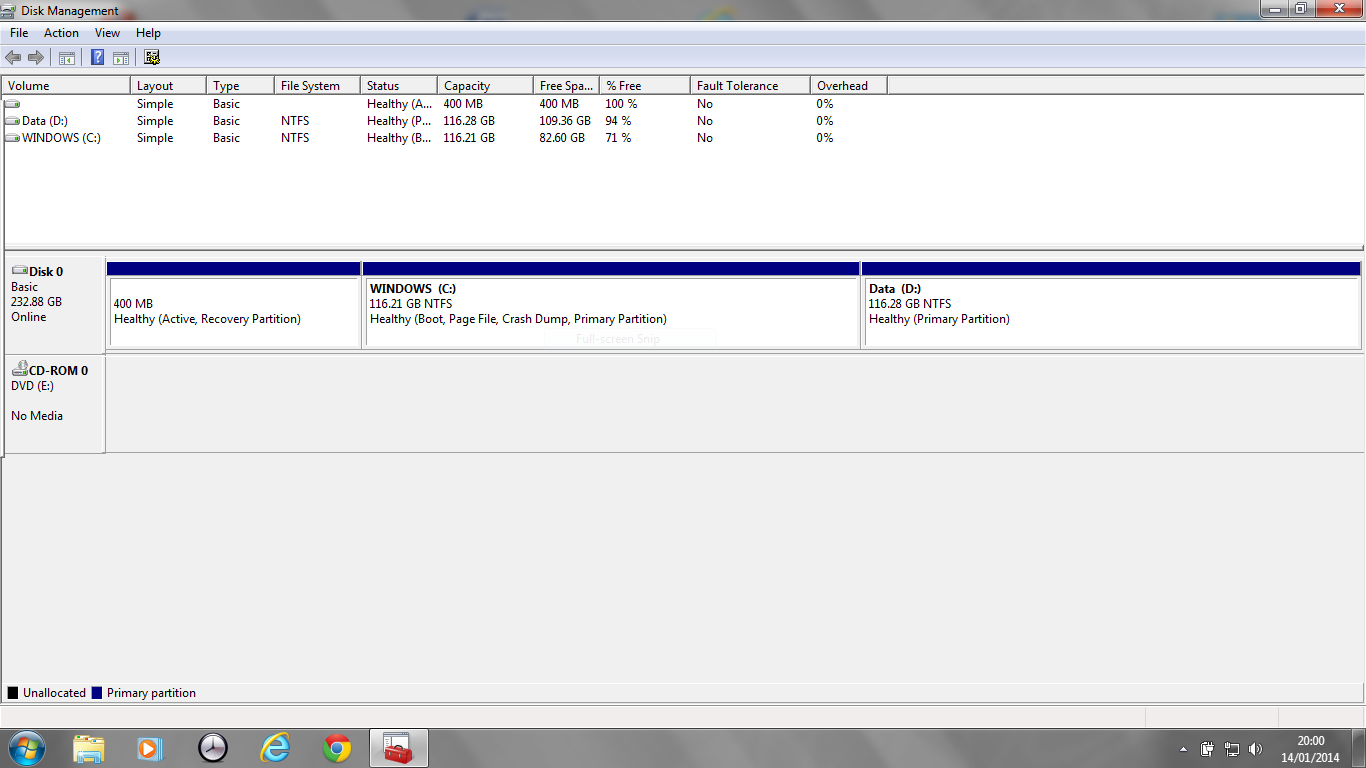Click the 71 % free value
The image size is (1366, 768).
618,138
